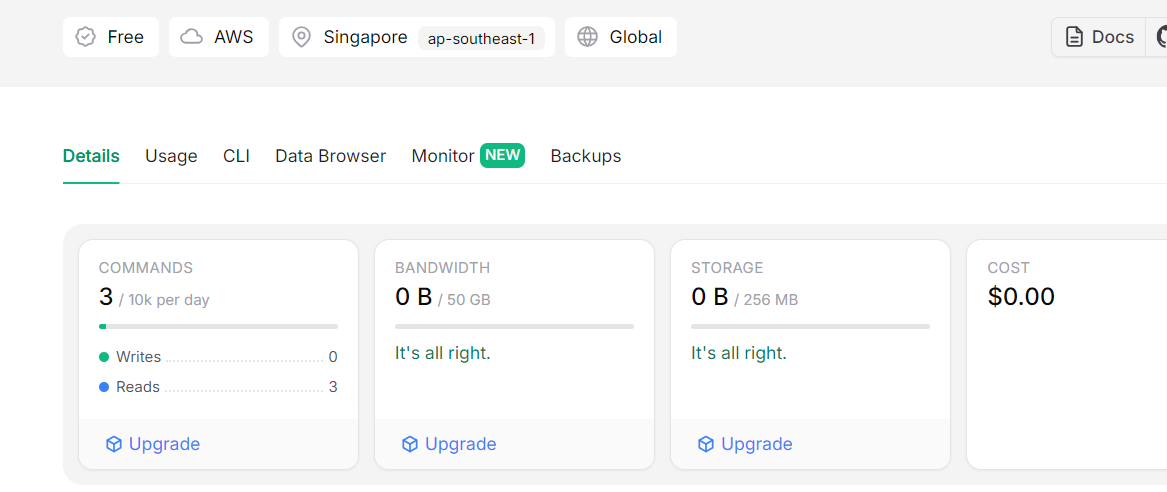
Task: Open the Monitor tab marked NEW
Action: 468,156
